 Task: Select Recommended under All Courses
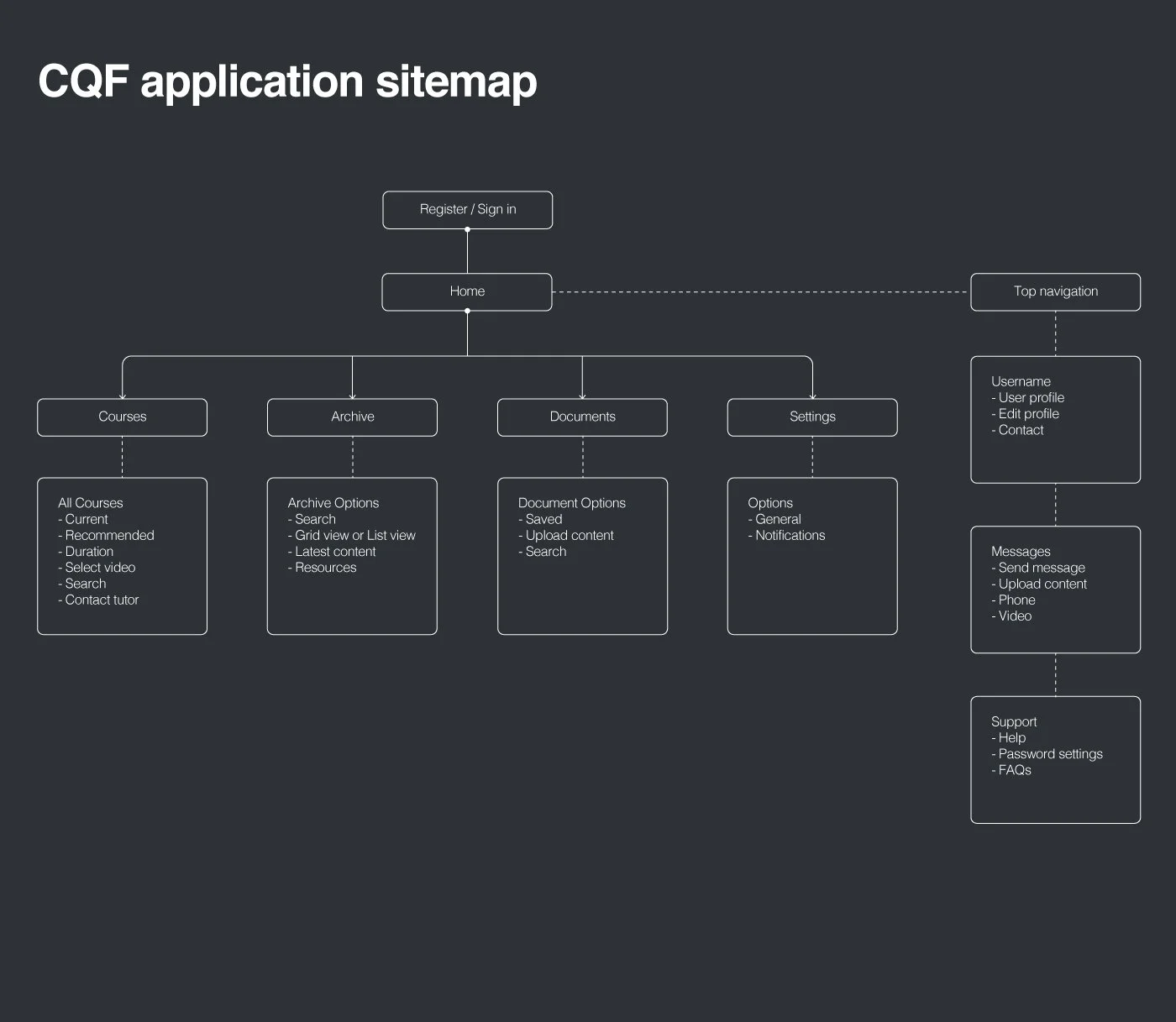109,535
